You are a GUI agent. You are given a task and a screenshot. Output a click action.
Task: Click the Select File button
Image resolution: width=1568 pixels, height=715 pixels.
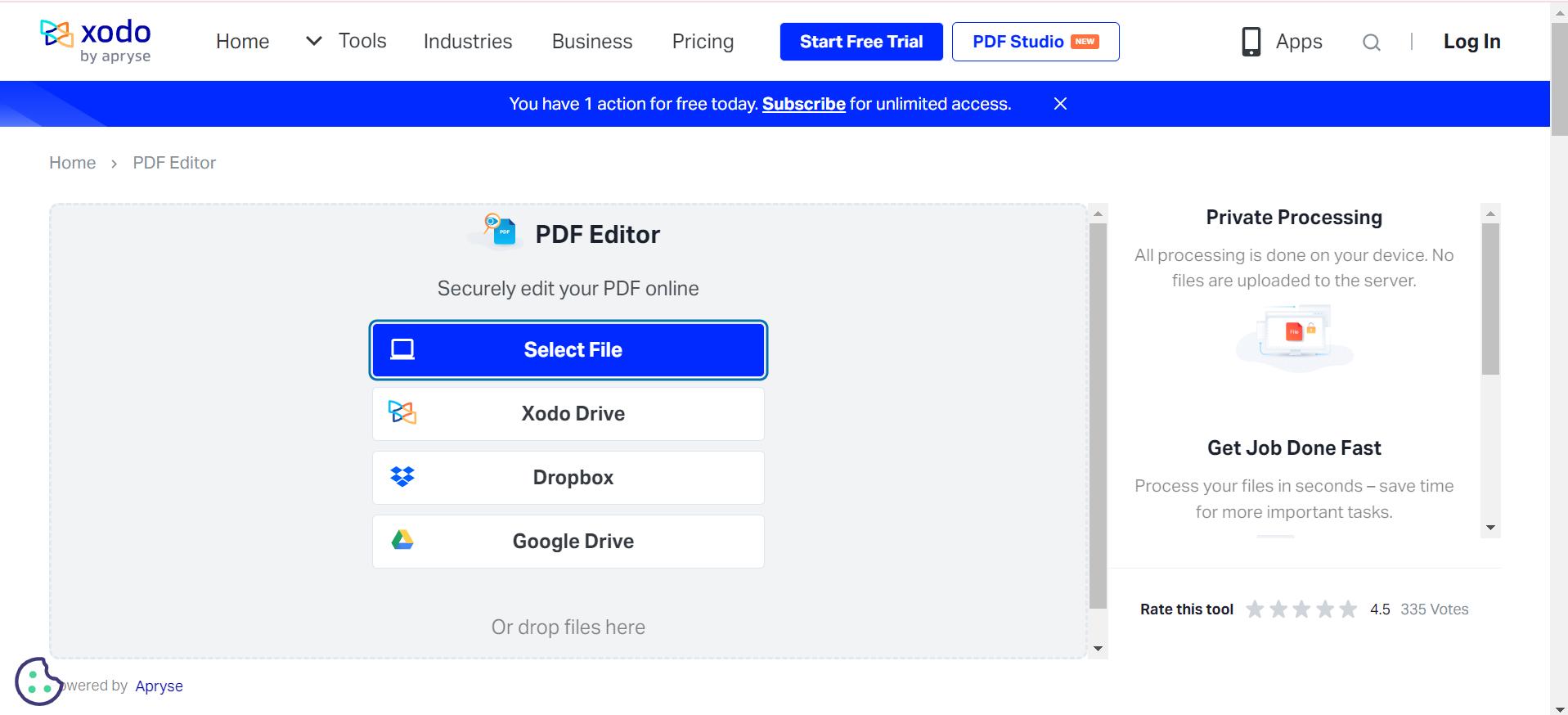click(x=568, y=350)
